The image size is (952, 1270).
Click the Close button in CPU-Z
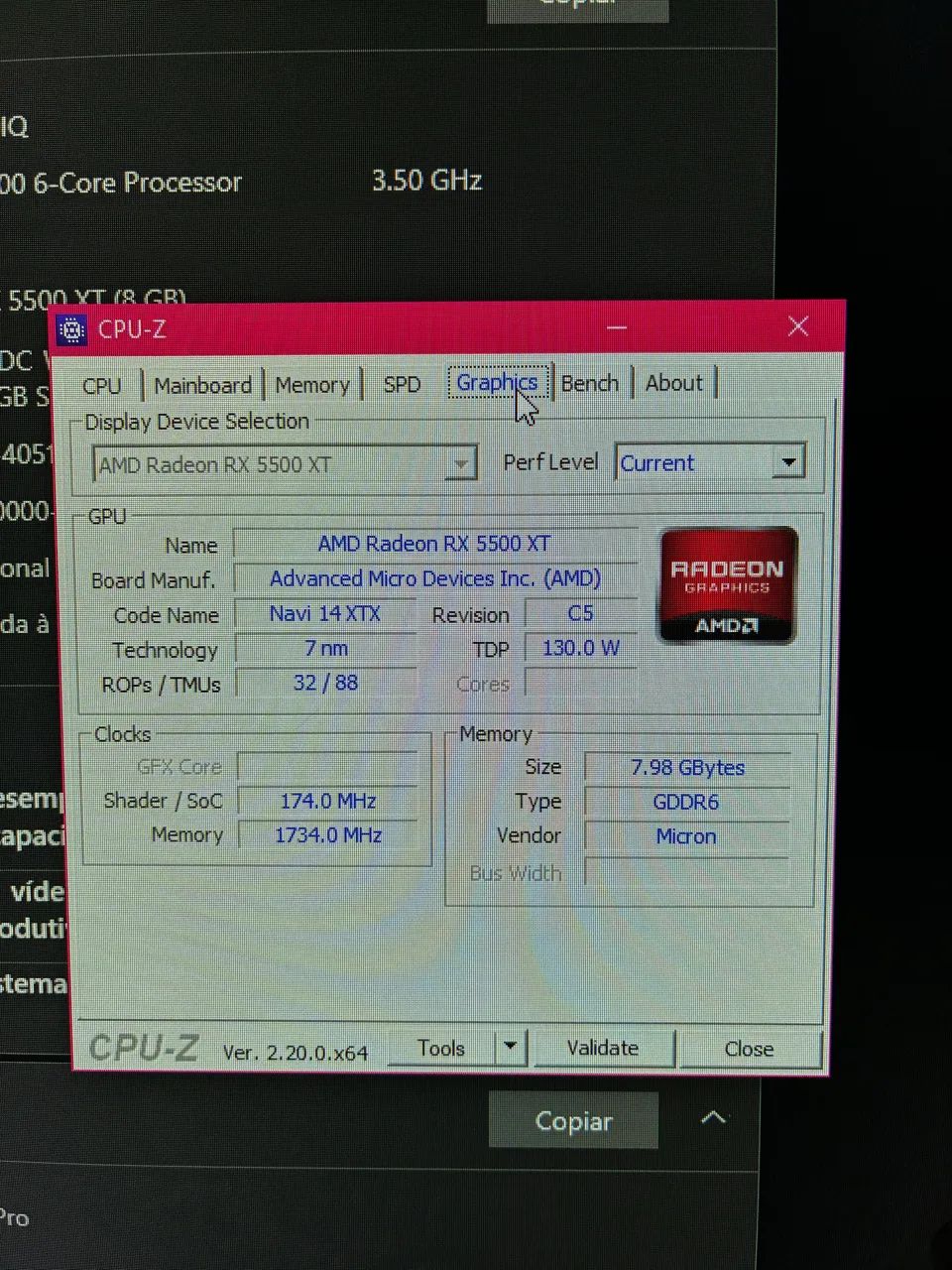point(750,1049)
